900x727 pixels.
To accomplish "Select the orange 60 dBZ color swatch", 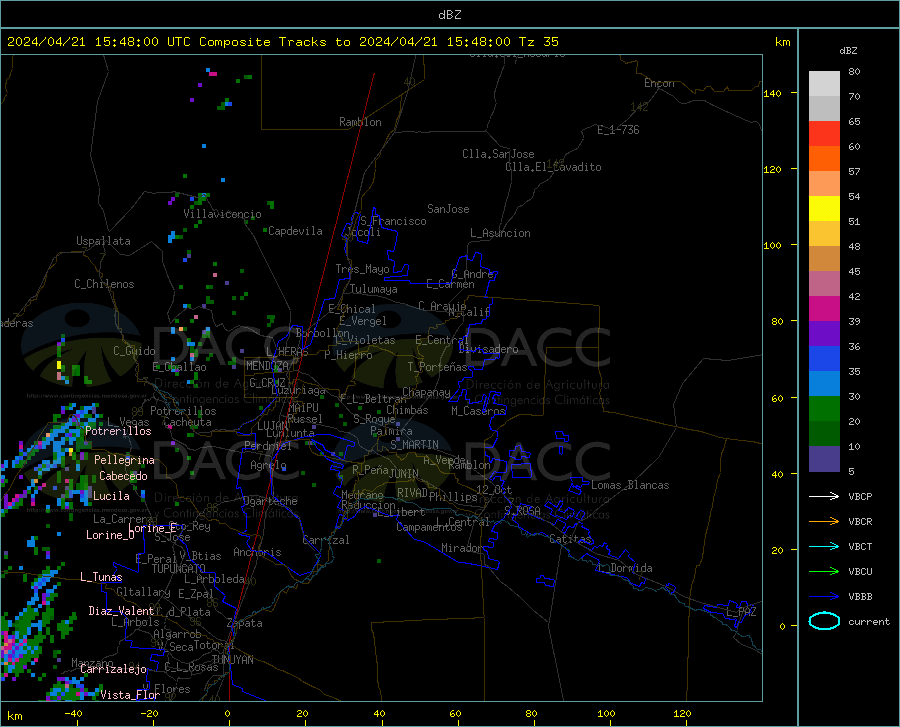I will (x=824, y=158).
